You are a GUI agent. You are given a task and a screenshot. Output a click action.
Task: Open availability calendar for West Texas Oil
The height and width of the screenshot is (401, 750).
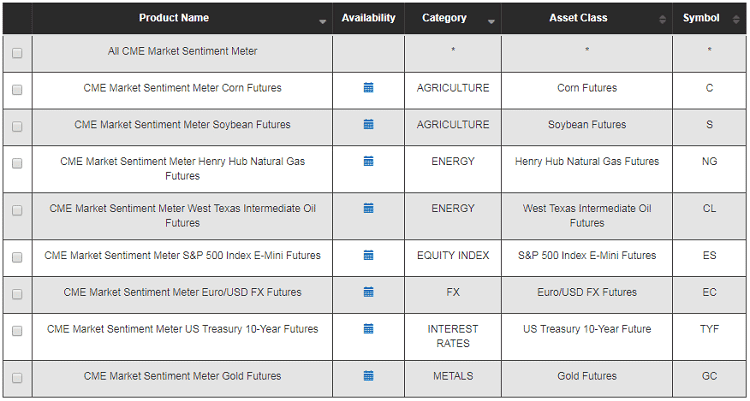(368, 208)
